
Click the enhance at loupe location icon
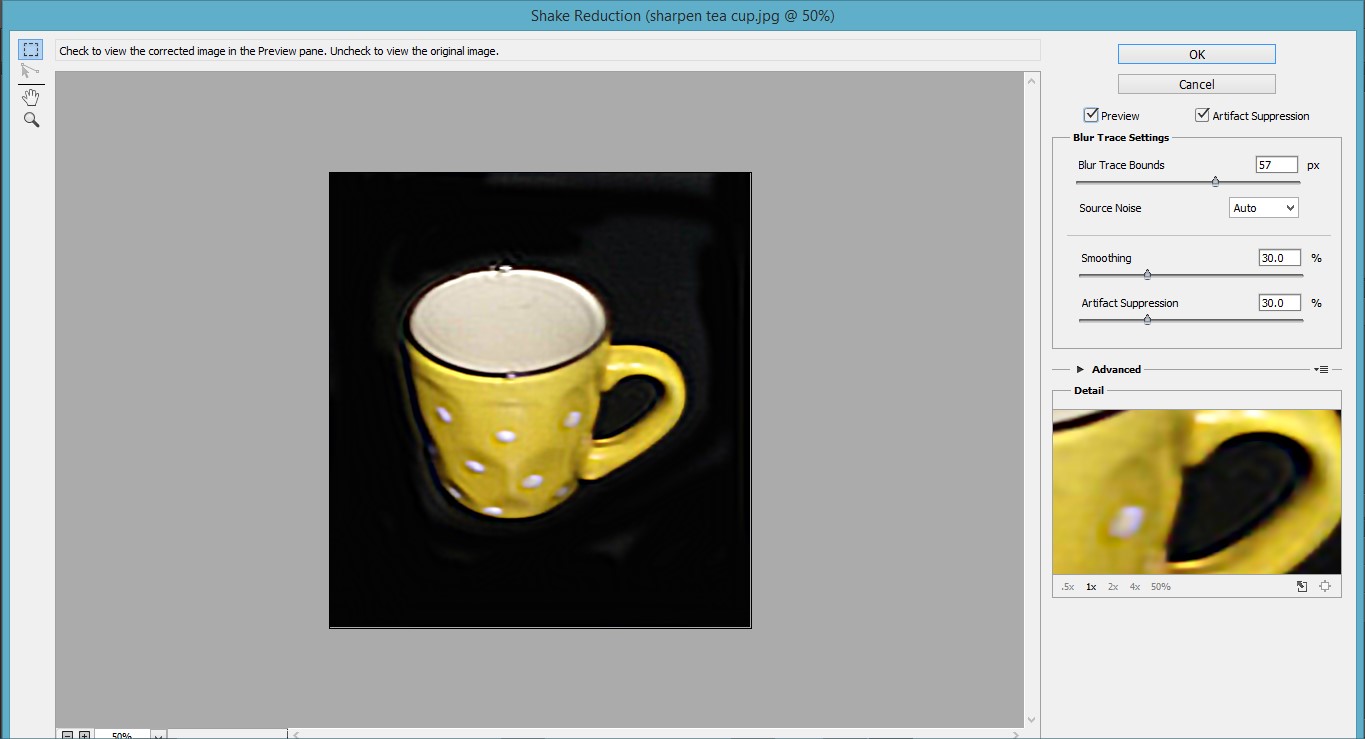tap(1325, 587)
